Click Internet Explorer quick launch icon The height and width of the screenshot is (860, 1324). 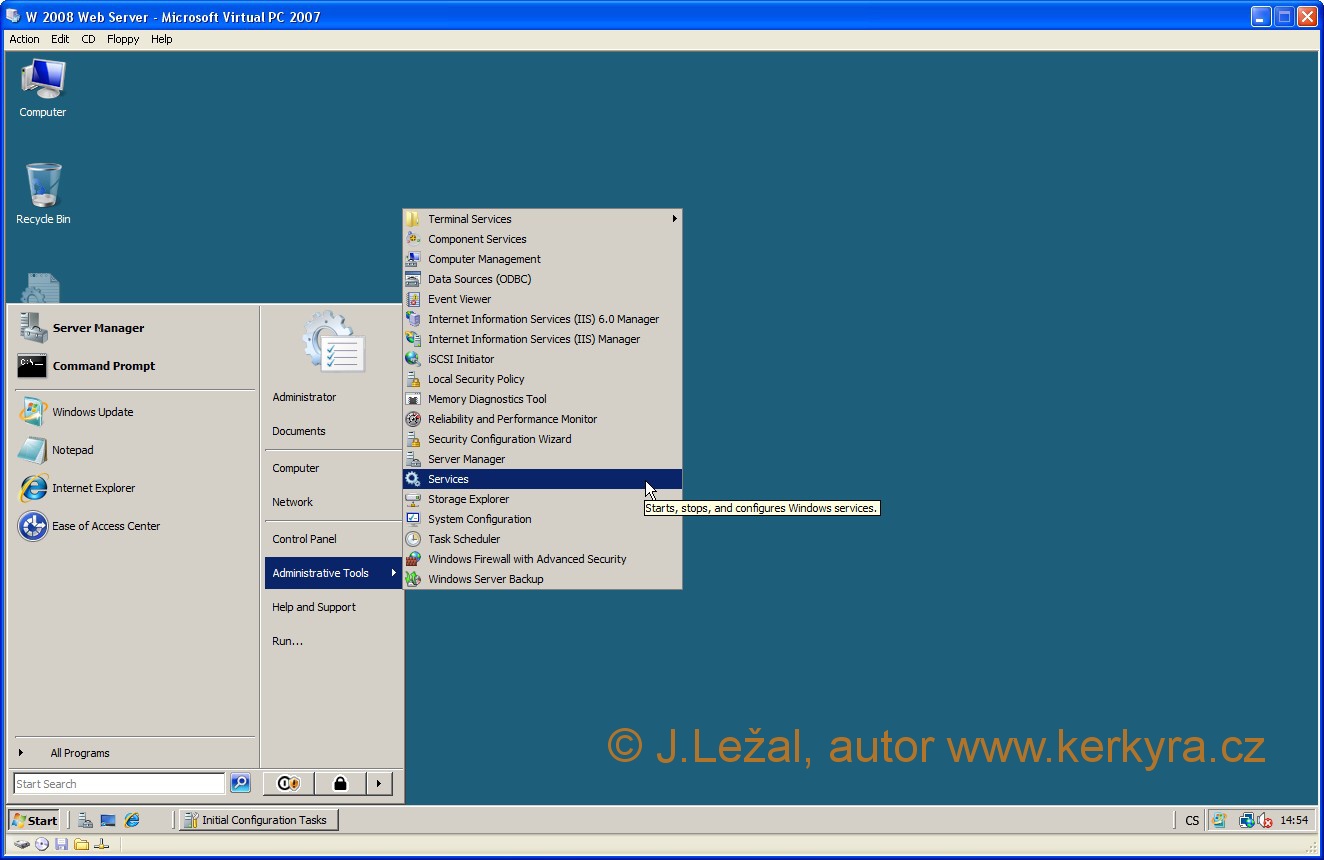click(132, 820)
